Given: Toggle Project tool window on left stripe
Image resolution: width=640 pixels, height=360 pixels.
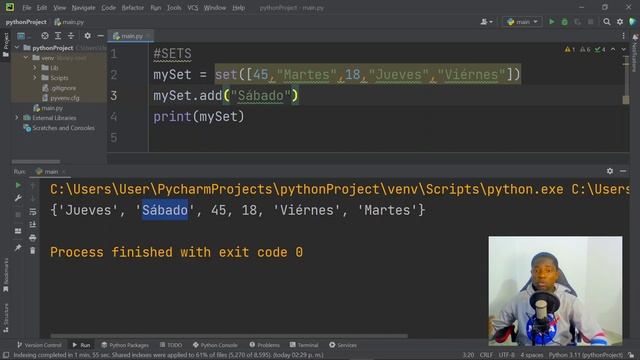Looking at the screenshot, I should coord(6,44).
